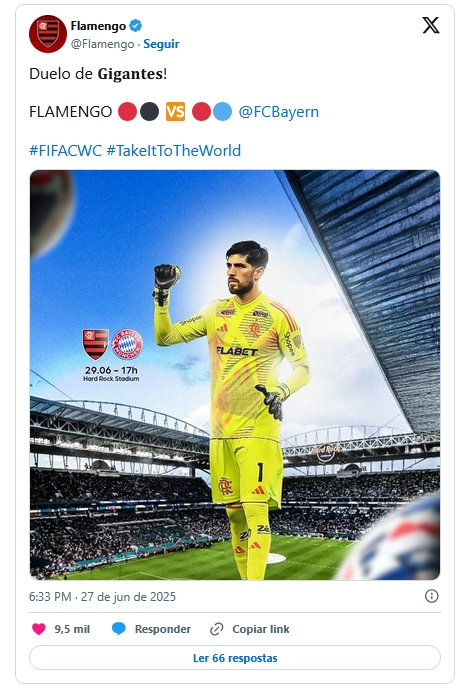Click the orange VS emoji
Screen dimensions: 463x693
(x=175, y=112)
